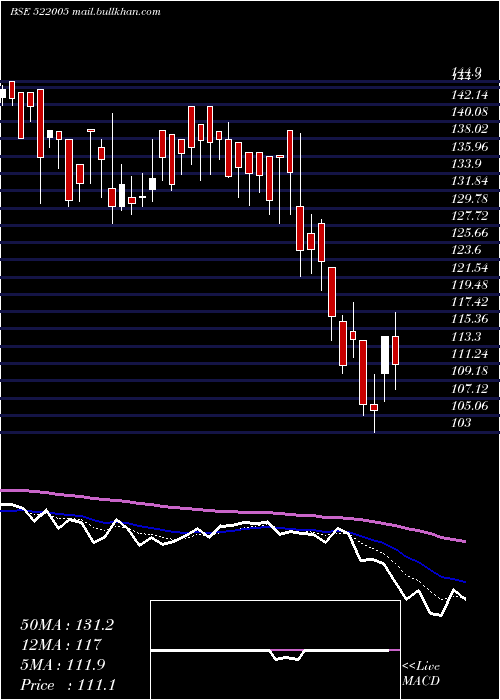This screenshot has width=500, height=700.
Task: Click the 129.78 price axis label
Action: click(470, 198)
